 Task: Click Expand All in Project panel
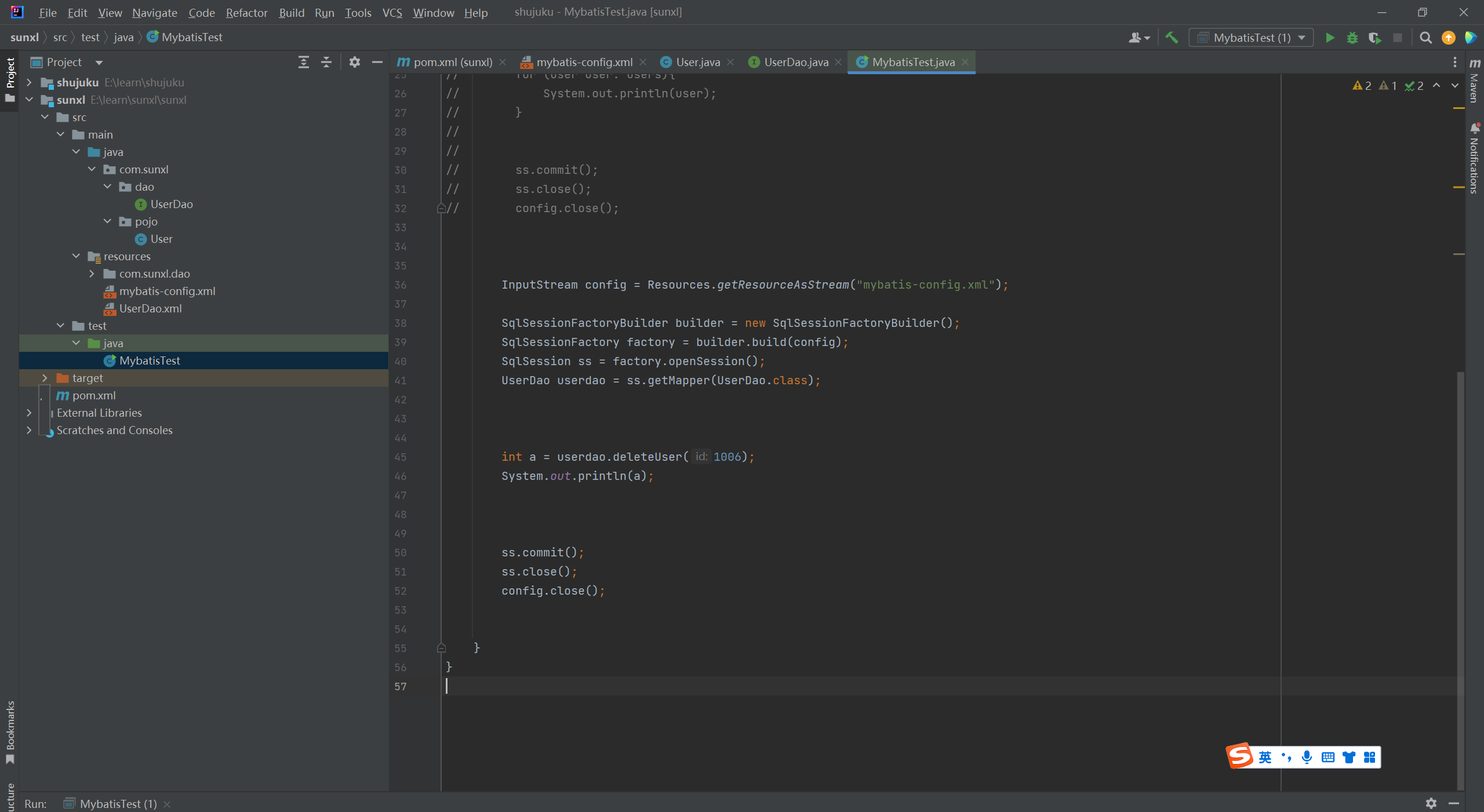click(303, 62)
